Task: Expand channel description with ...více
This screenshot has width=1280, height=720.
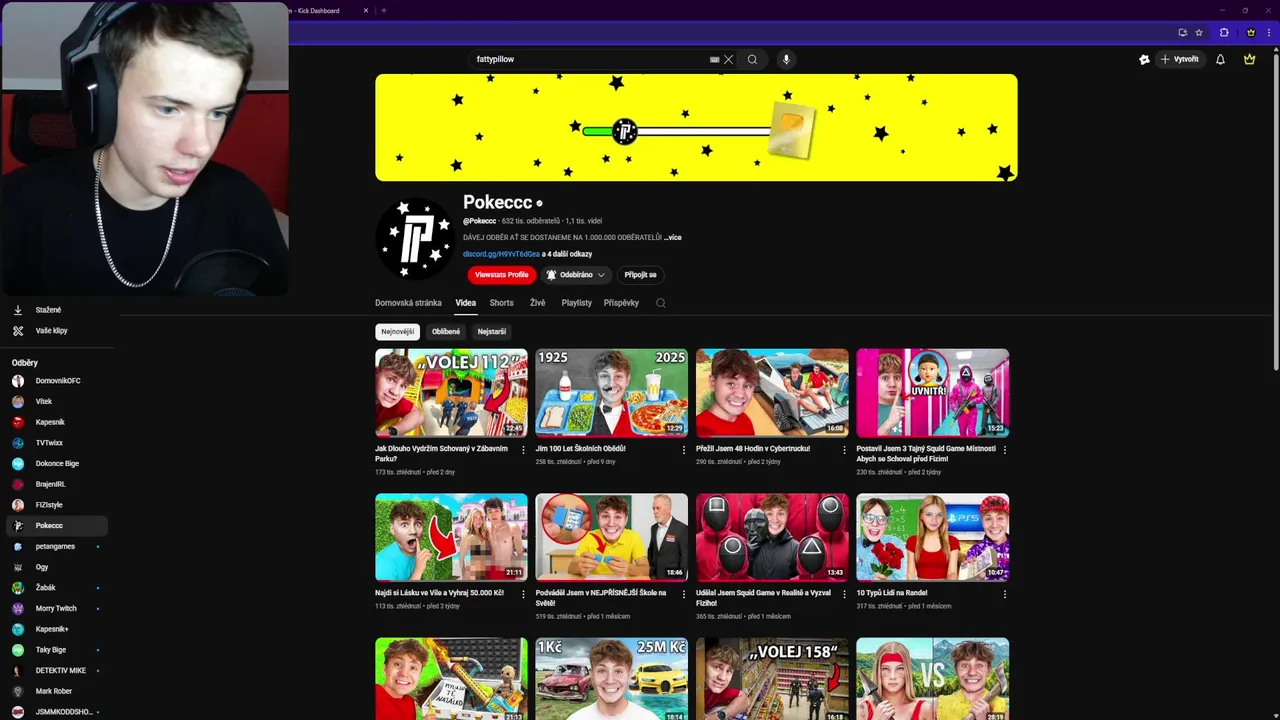Action: [x=673, y=238]
